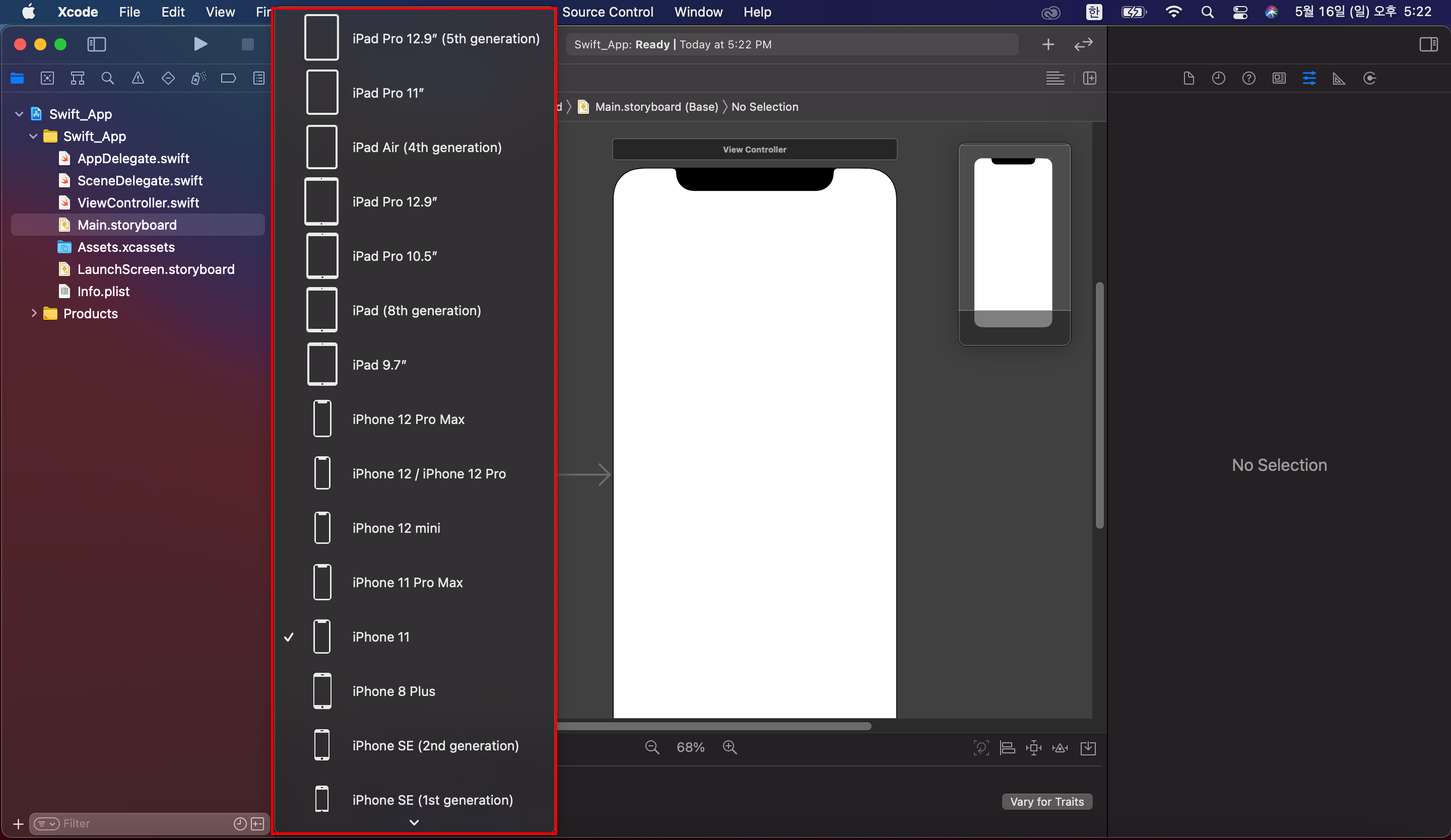Collapse the Swift_App project root
The width and height of the screenshot is (1451, 840).
[x=19, y=114]
